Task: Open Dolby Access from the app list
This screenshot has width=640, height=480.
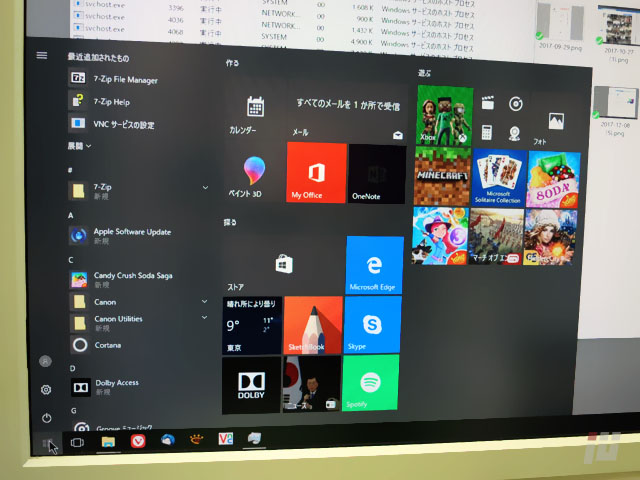Action: [x=105, y=387]
